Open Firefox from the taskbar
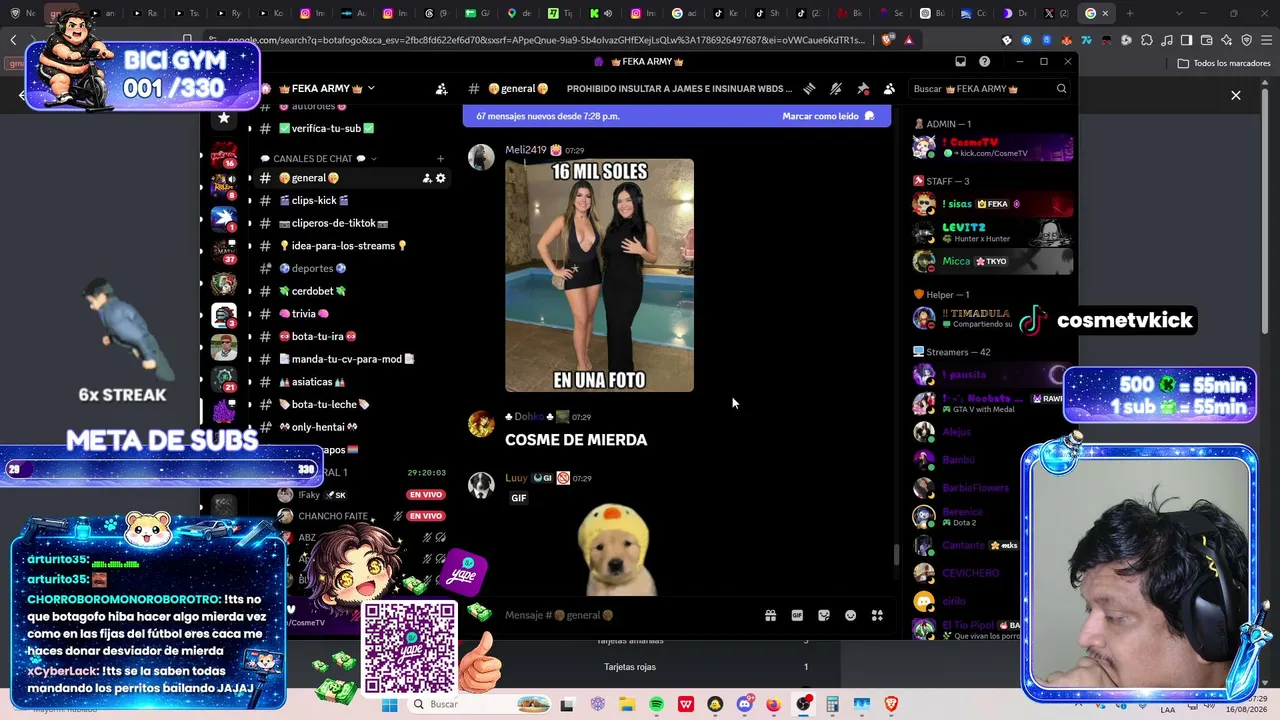 click(x=773, y=704)
